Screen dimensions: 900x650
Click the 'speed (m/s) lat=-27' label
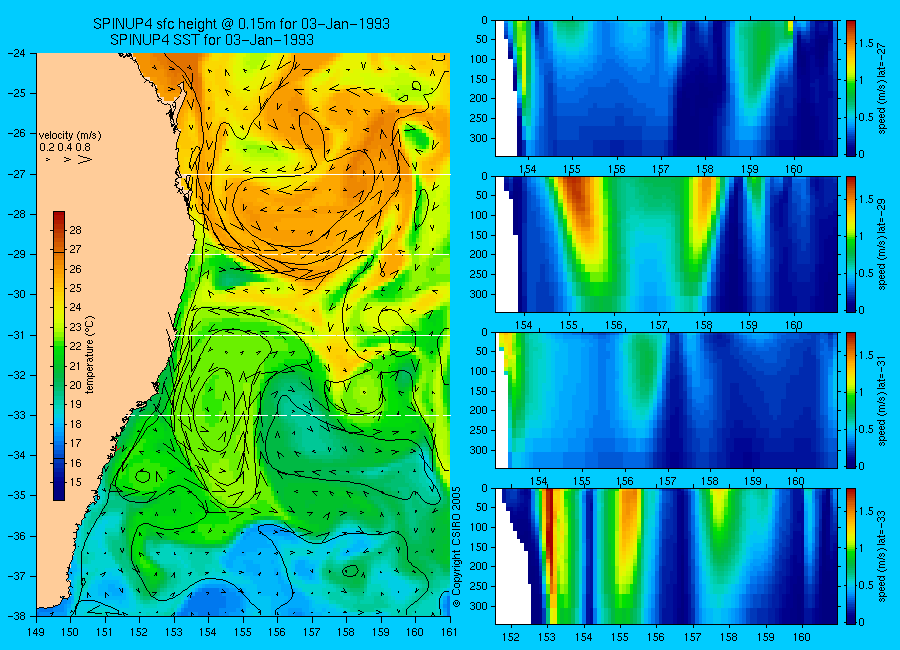click(x=882, y=88)
